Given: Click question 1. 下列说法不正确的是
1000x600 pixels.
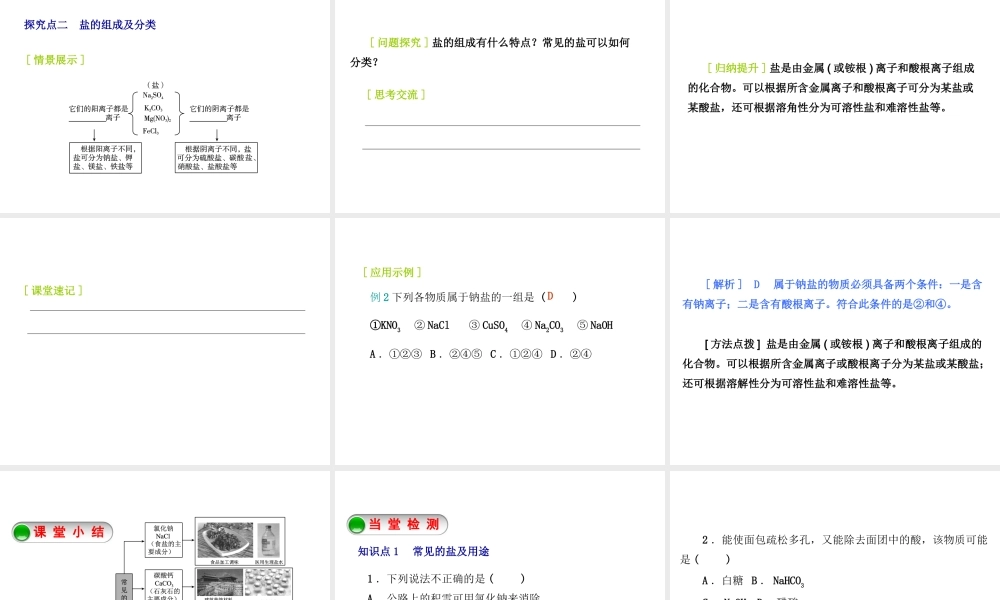Looking at the screenshot, I should click(x=446, y=579).
